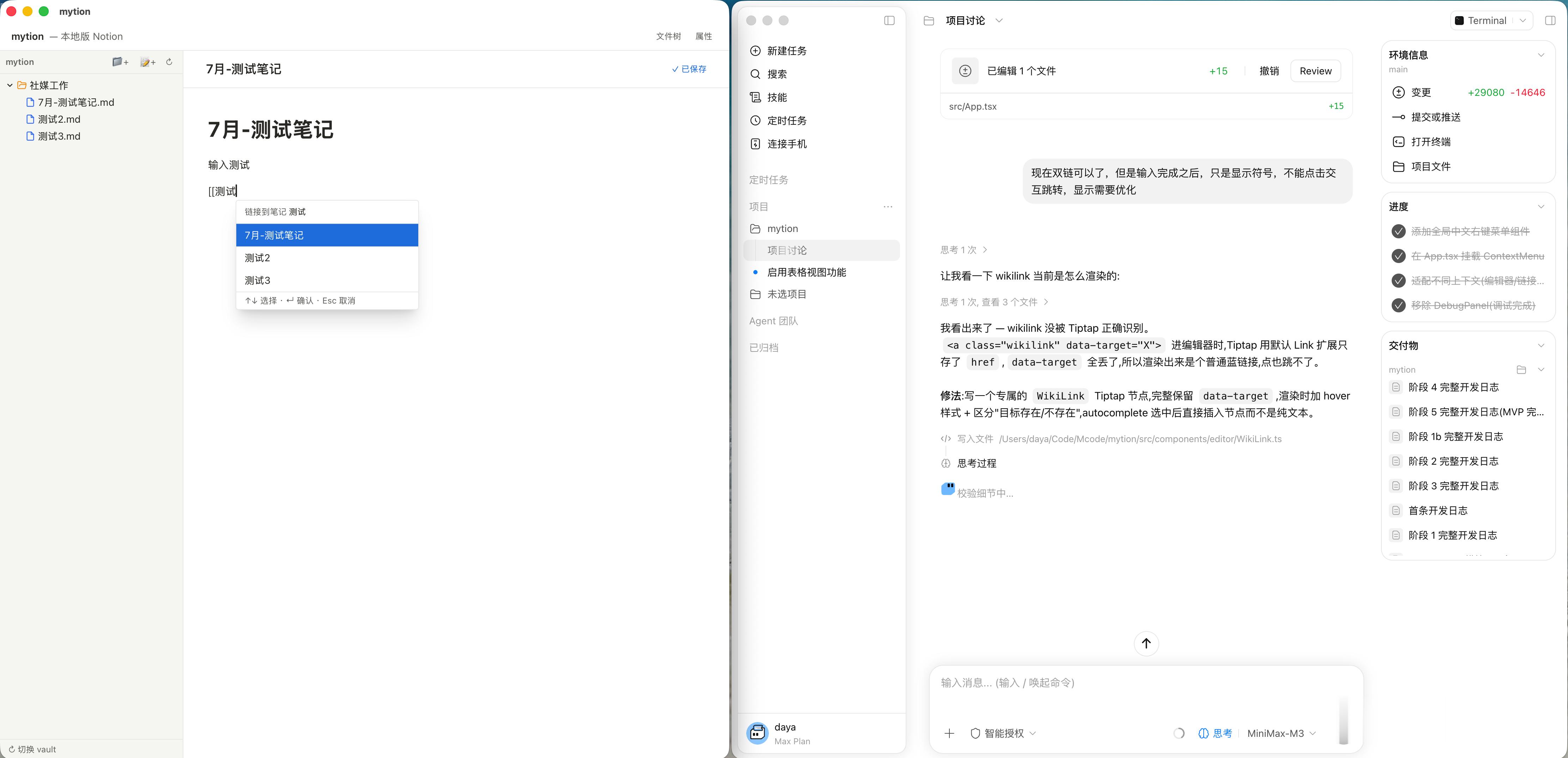
Task: Toggle the left sidebar panel icon
Action: pyautogui.click(x=889, y=21)
